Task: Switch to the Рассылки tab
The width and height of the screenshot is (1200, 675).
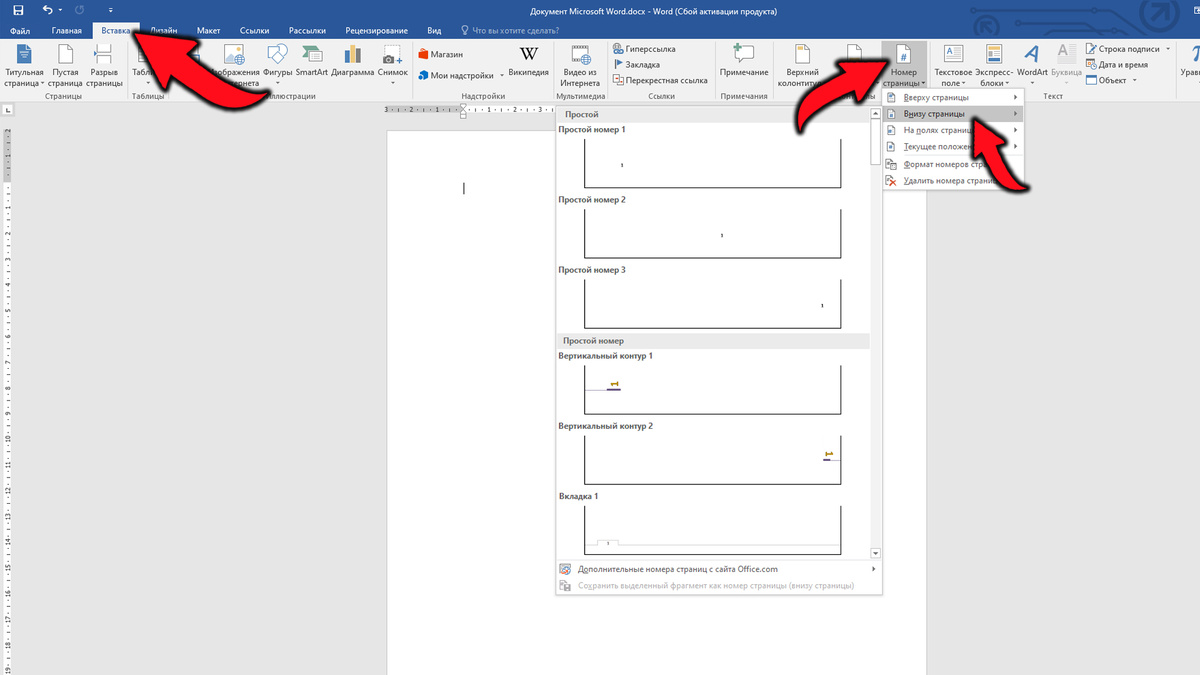Action: point(308,31)
